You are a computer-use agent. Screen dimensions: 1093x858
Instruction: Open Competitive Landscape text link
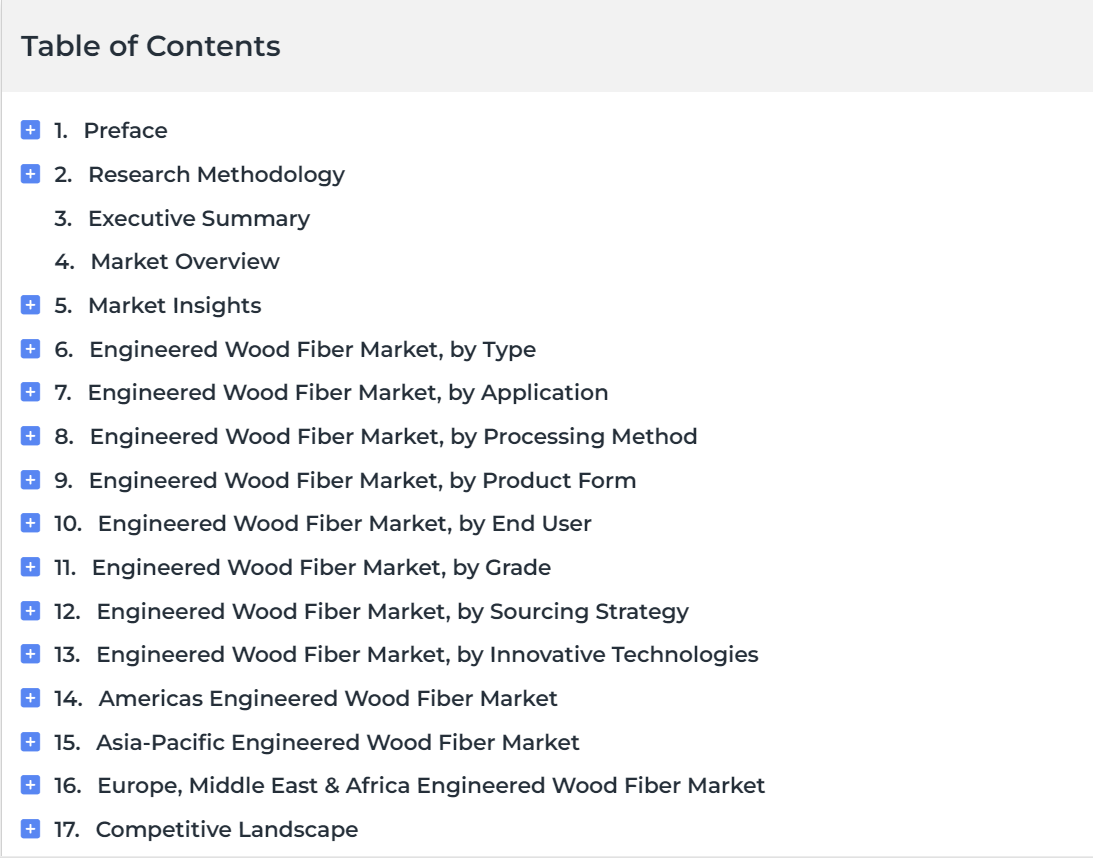pyautogui.click(x=227, y=829)
